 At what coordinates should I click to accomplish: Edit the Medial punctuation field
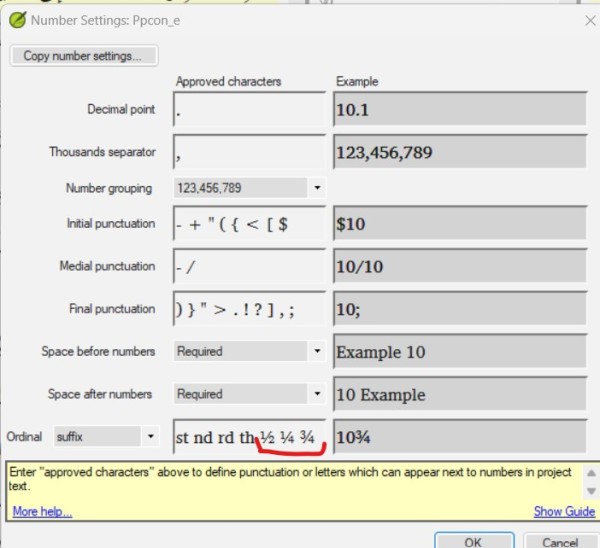(249, 266)
